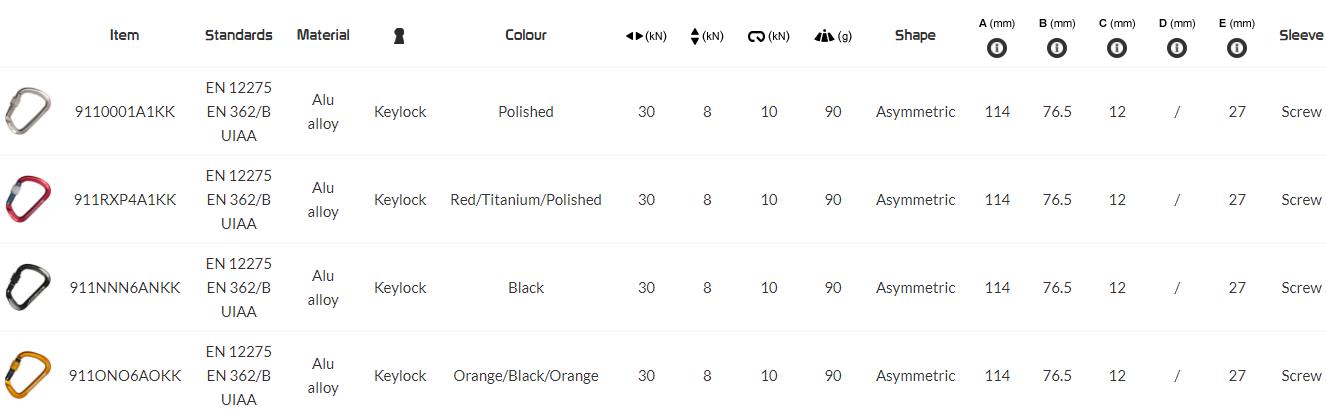Click the gate lock type header icon
The width and height of the screenshot is (1326, 412).
tap(400, 35)
